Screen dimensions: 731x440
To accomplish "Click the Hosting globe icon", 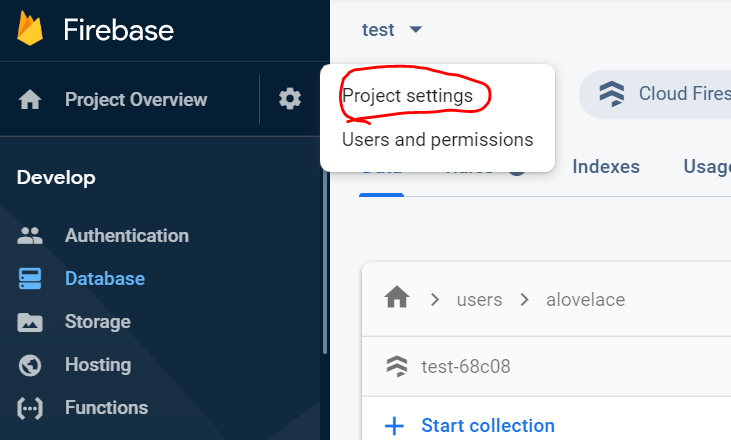I will 30,365.
